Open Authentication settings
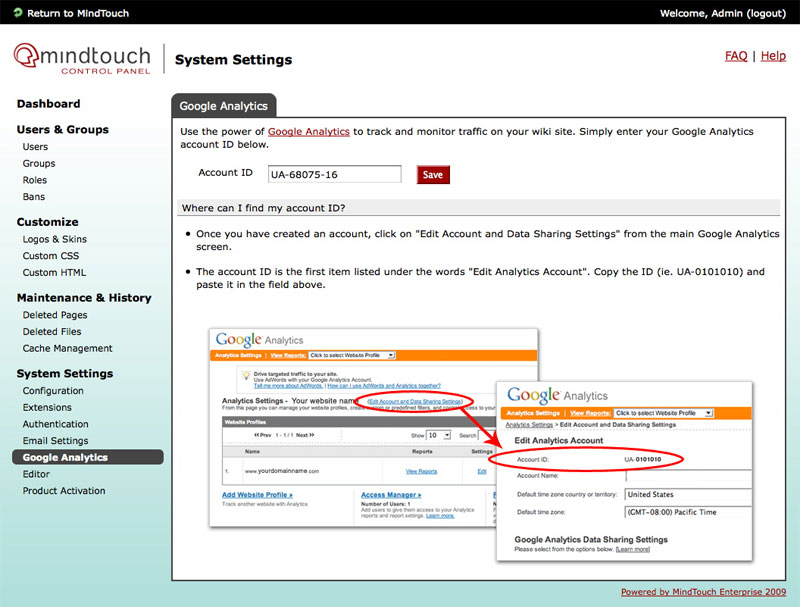The width and height of the screenshot is (800, 607). (x=55, y=424)
